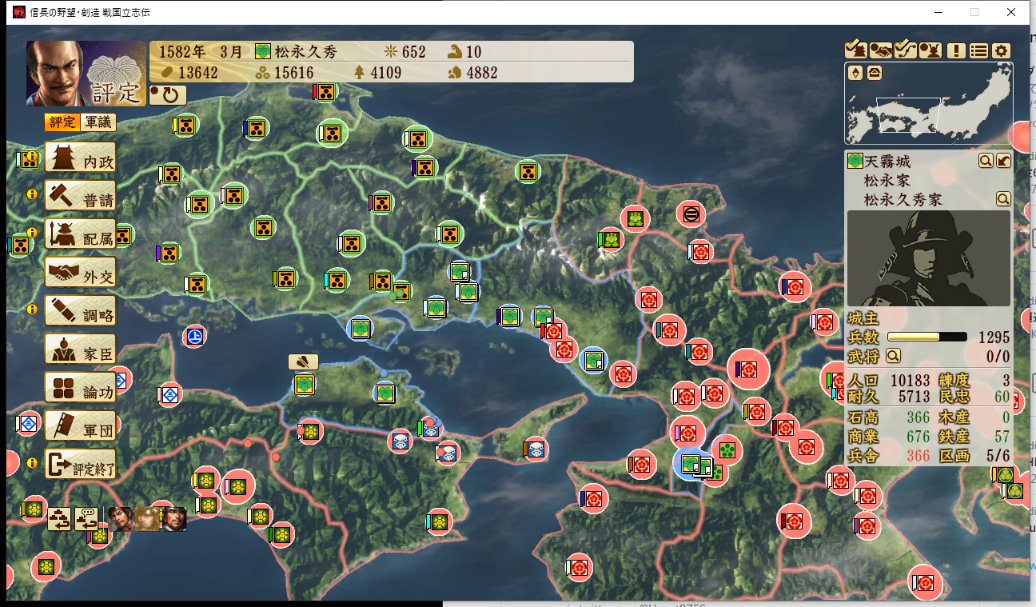Click 石高 rice yield value 366
This screenshot has height=607, width=1036.
tap(918, 417)
